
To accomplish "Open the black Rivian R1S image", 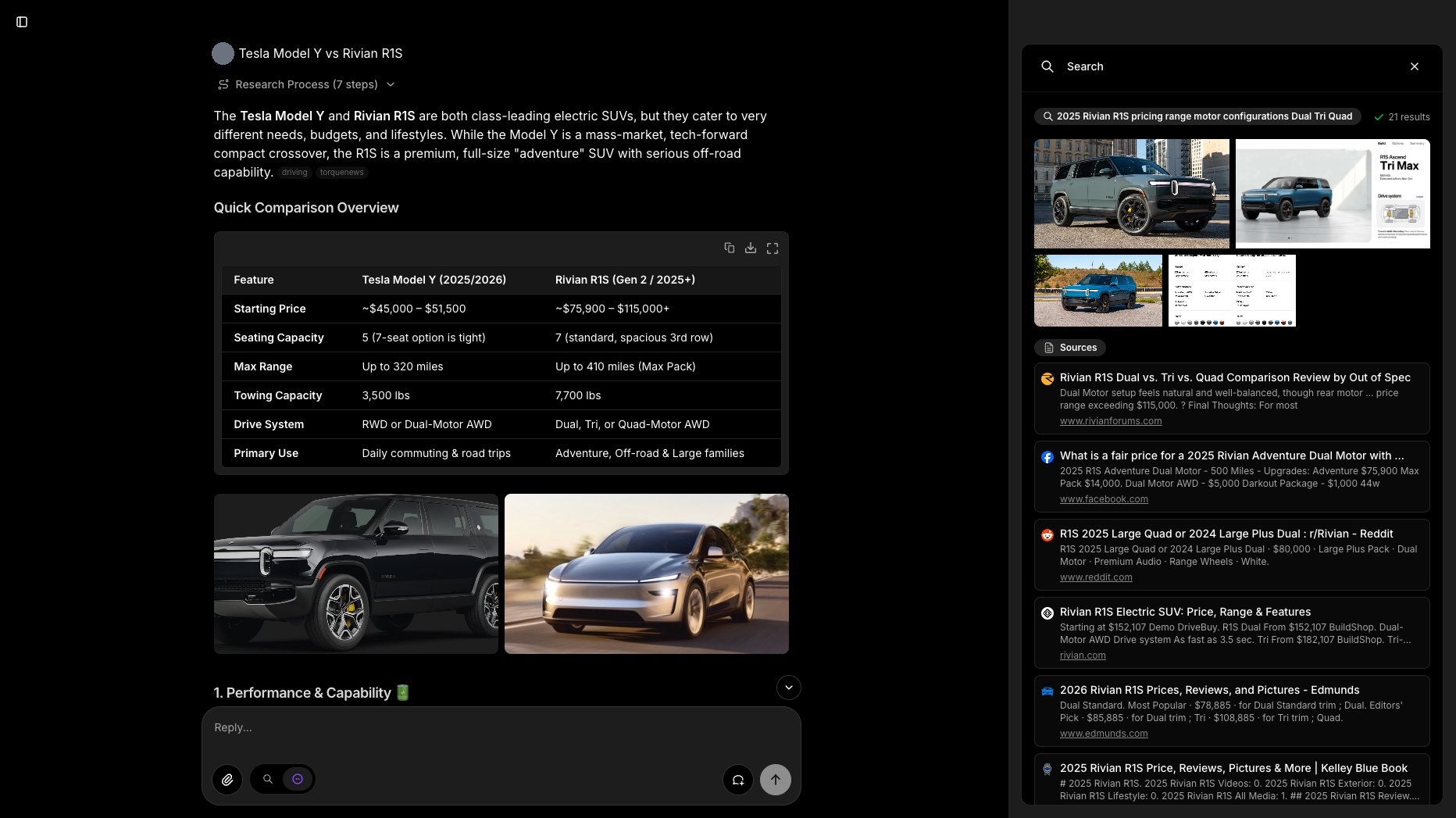I will coord(356,573).
